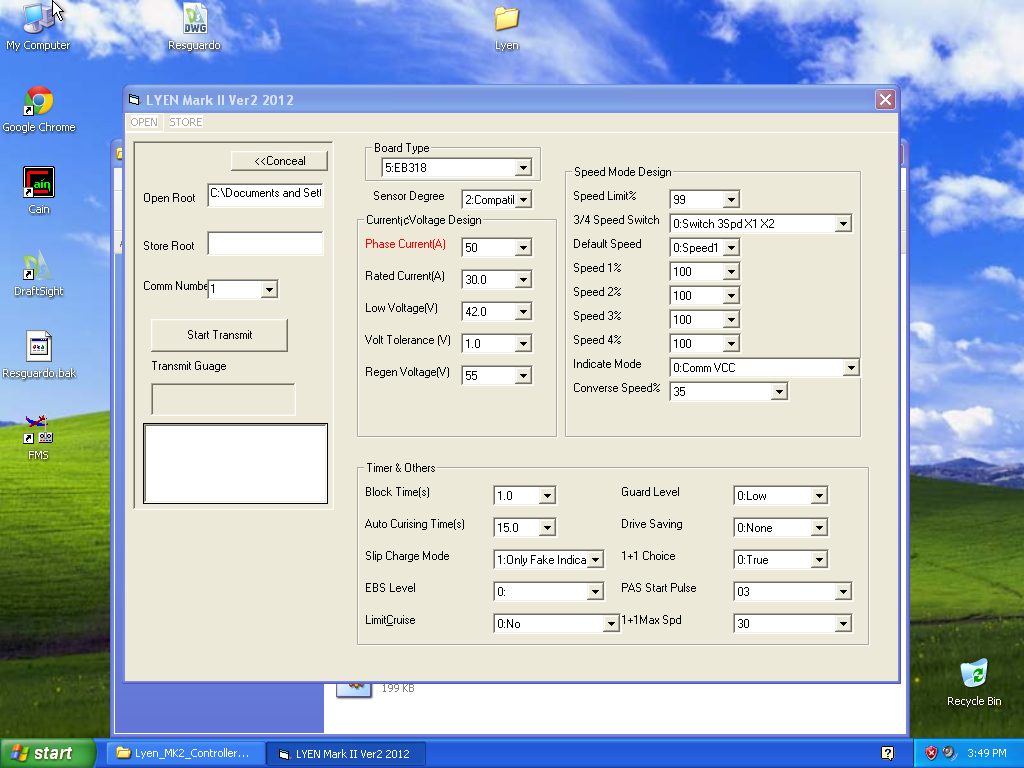The width and height of the screenshot is (1024, 768).
Task: Expand the Guard Level dropdown
Action: (x=819, y=496)
